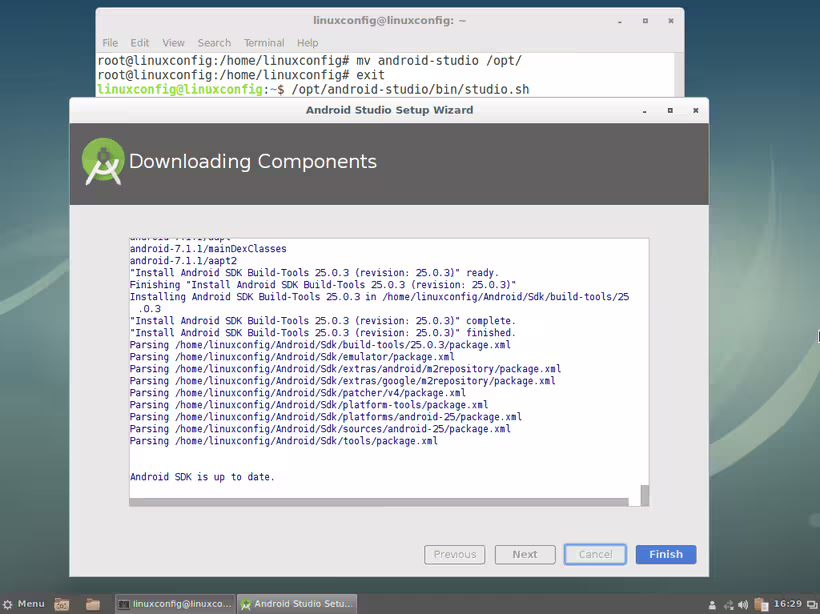820x614 pixels.
Task: Open the Help menu in terminal window
Action: (308, 43)
